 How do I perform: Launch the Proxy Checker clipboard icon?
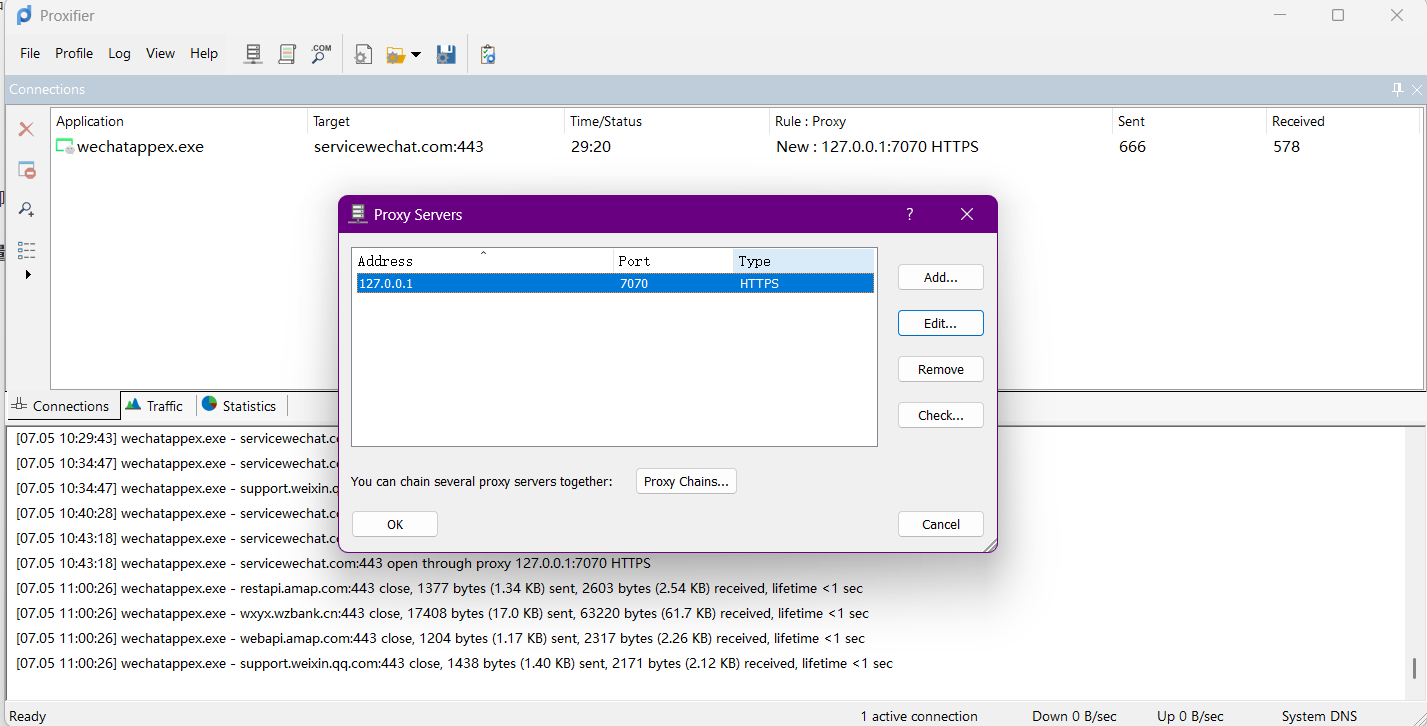(488, 54)
